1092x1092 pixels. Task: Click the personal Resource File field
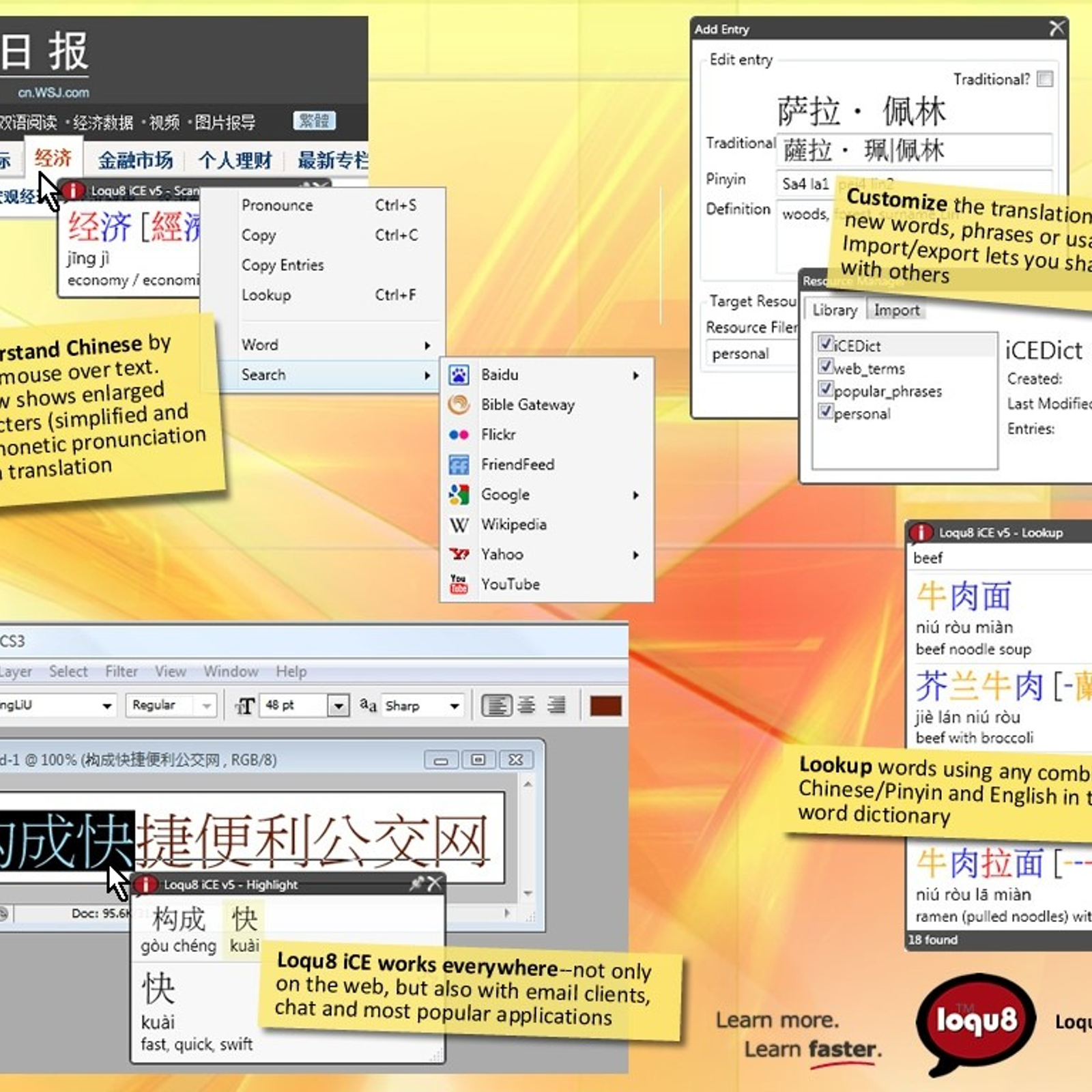tap(751, 354)
